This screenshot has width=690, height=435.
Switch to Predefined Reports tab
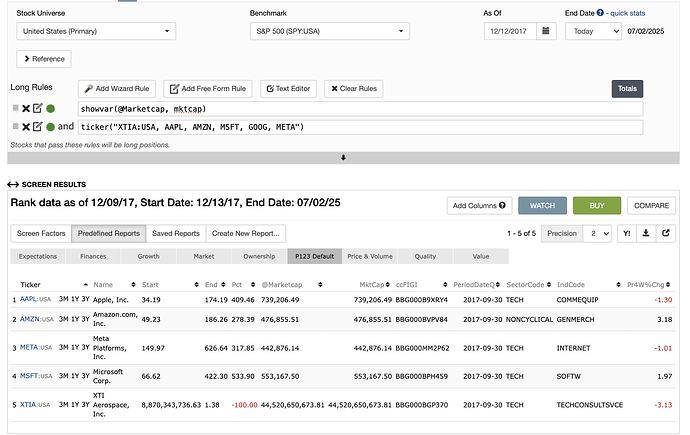pos(109,234)
